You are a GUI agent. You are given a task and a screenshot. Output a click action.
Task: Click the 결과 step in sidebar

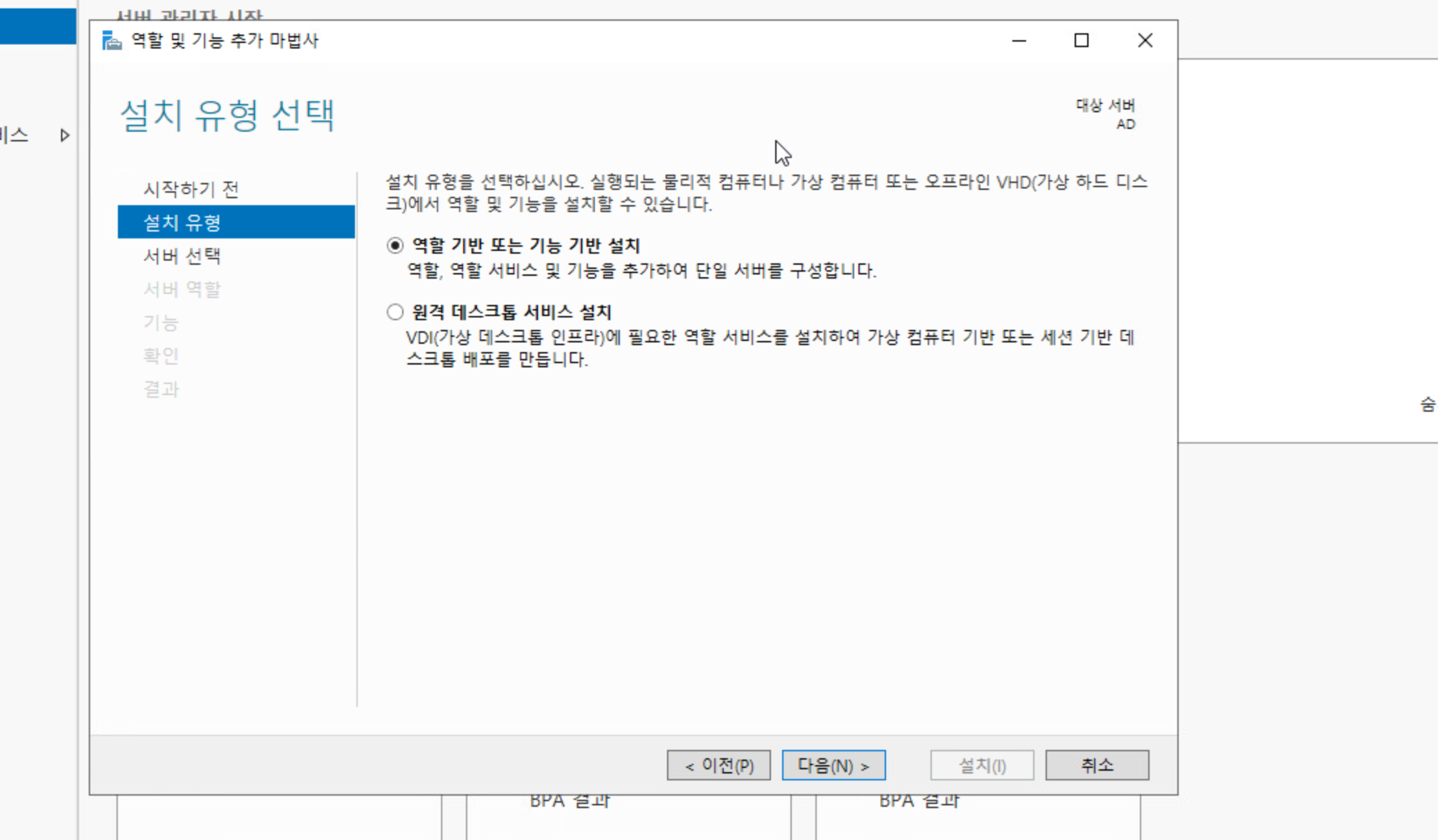pyautogui.click(x=161, y=389)
